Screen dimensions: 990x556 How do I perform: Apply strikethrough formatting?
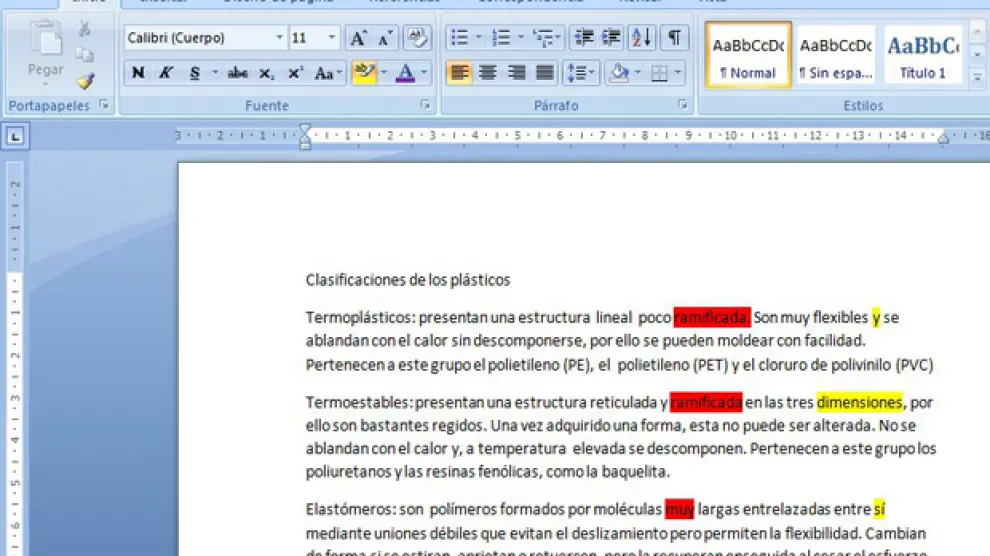237,73
